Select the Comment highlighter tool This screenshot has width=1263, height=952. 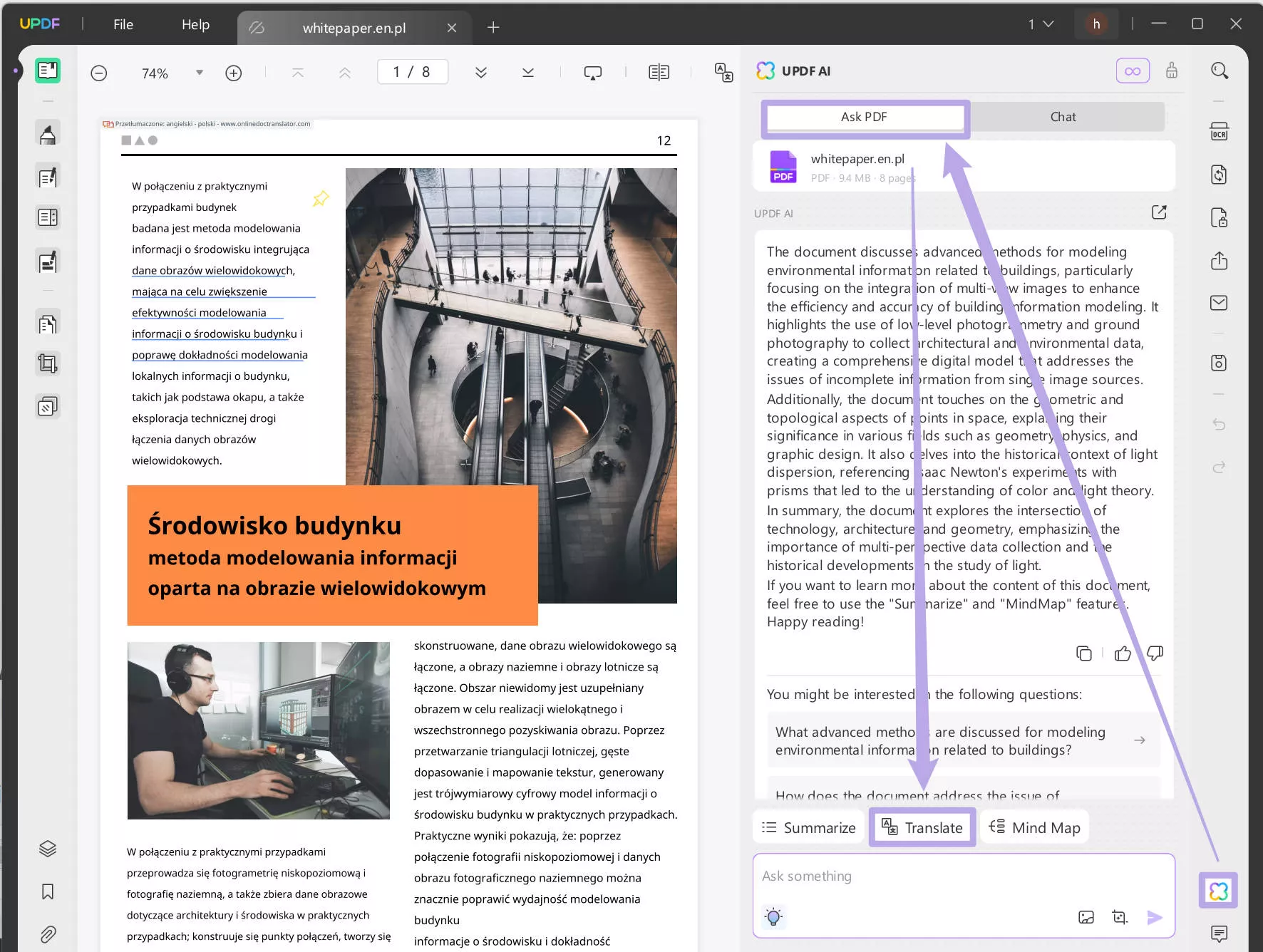[47, 133]
